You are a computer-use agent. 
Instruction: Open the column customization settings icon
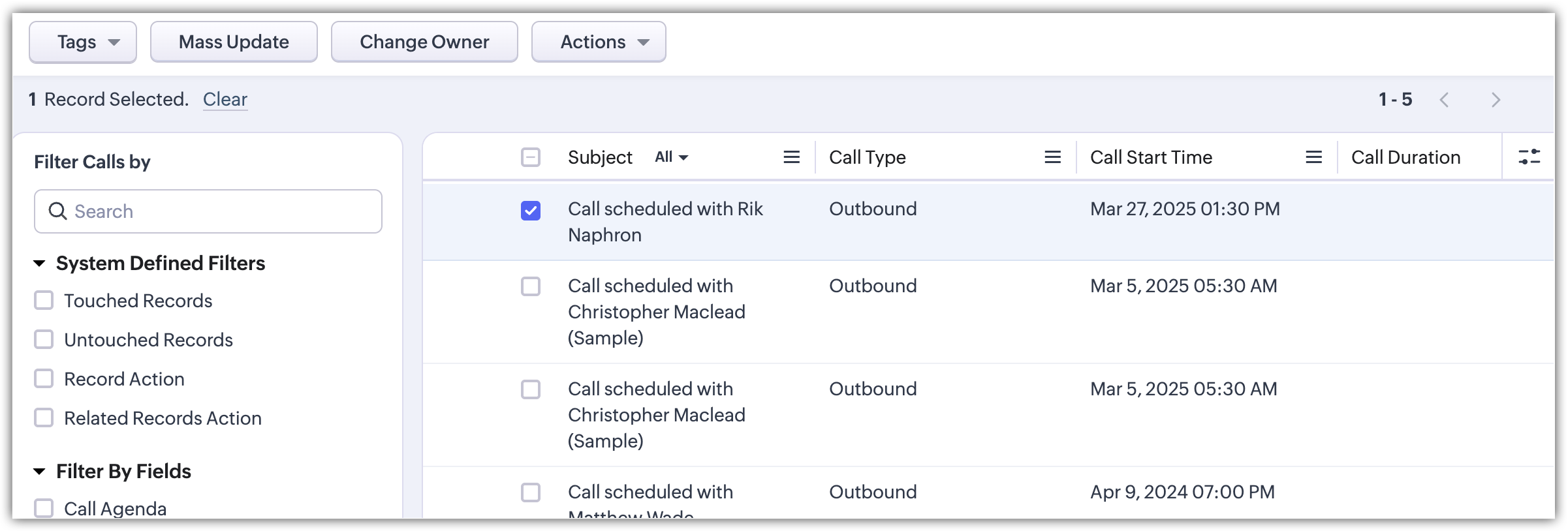point(1529,157)
